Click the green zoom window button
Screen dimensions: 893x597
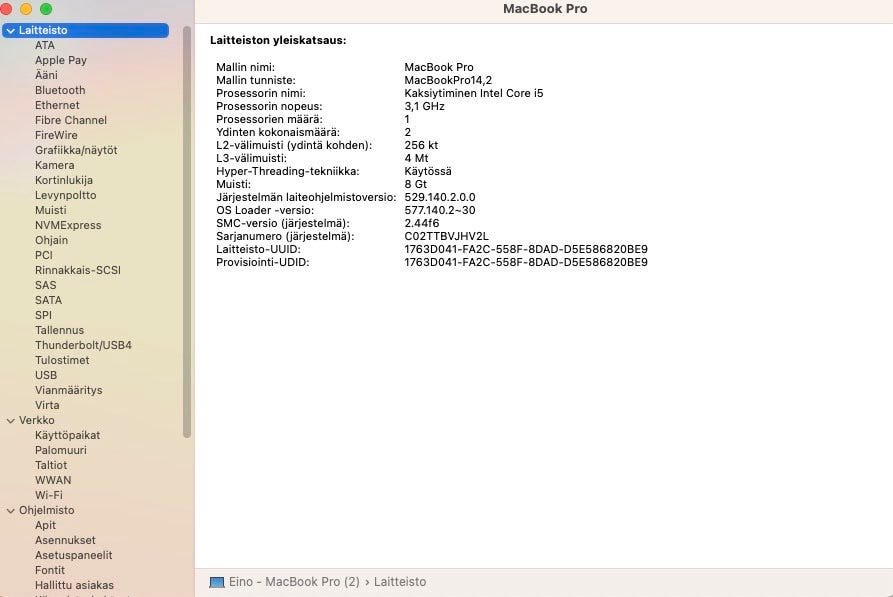(46, 9)
